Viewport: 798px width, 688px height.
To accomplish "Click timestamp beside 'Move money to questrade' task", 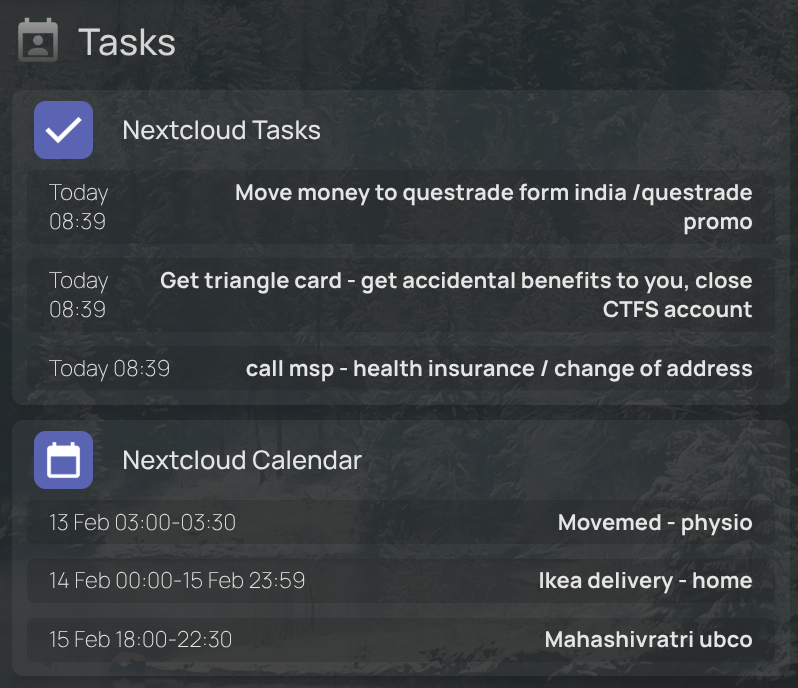I will pos(78,207).
